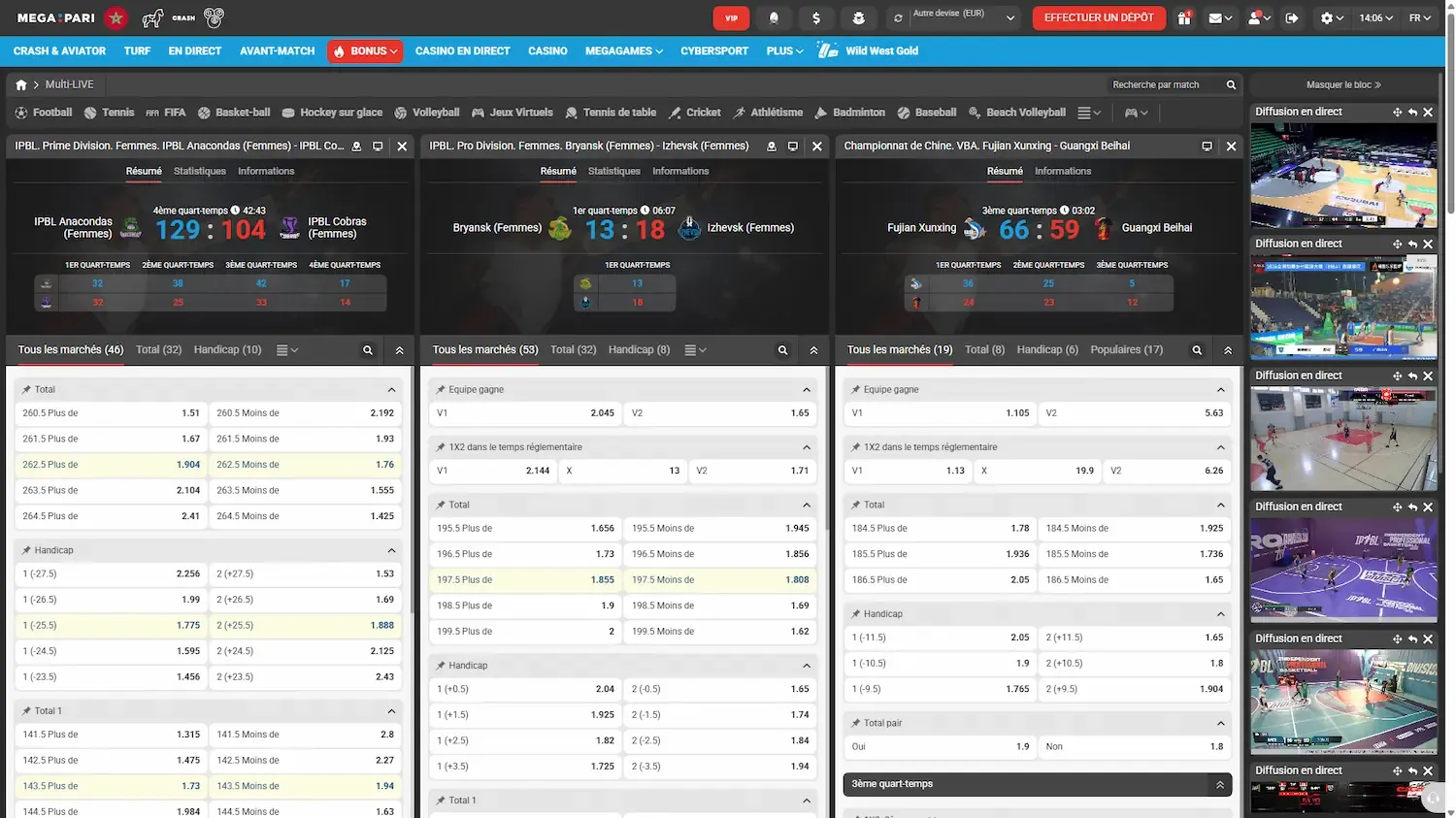Collapse the 3ème quart-temps section
The height and width of the screenshot is (818, 1456).
click(x=1220, y=784)
